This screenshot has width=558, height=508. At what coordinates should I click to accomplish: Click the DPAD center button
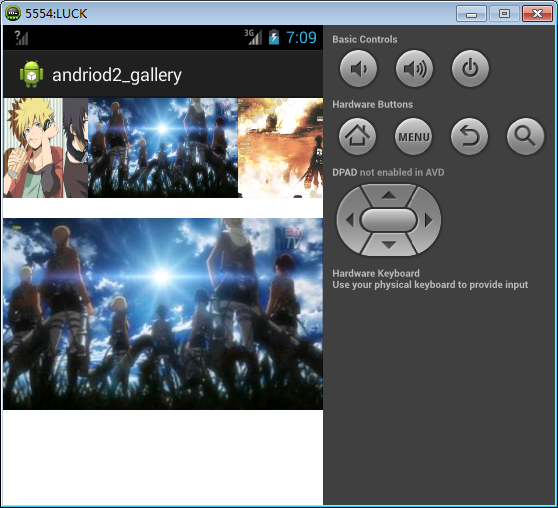click(x=389, y=220)
